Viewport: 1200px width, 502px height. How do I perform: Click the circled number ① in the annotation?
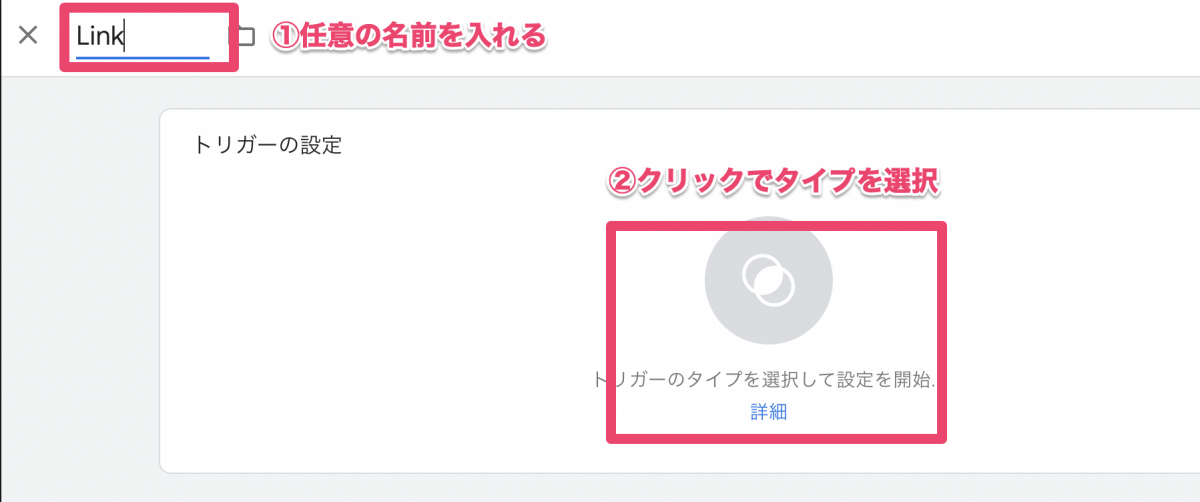[x=287, y=37]
